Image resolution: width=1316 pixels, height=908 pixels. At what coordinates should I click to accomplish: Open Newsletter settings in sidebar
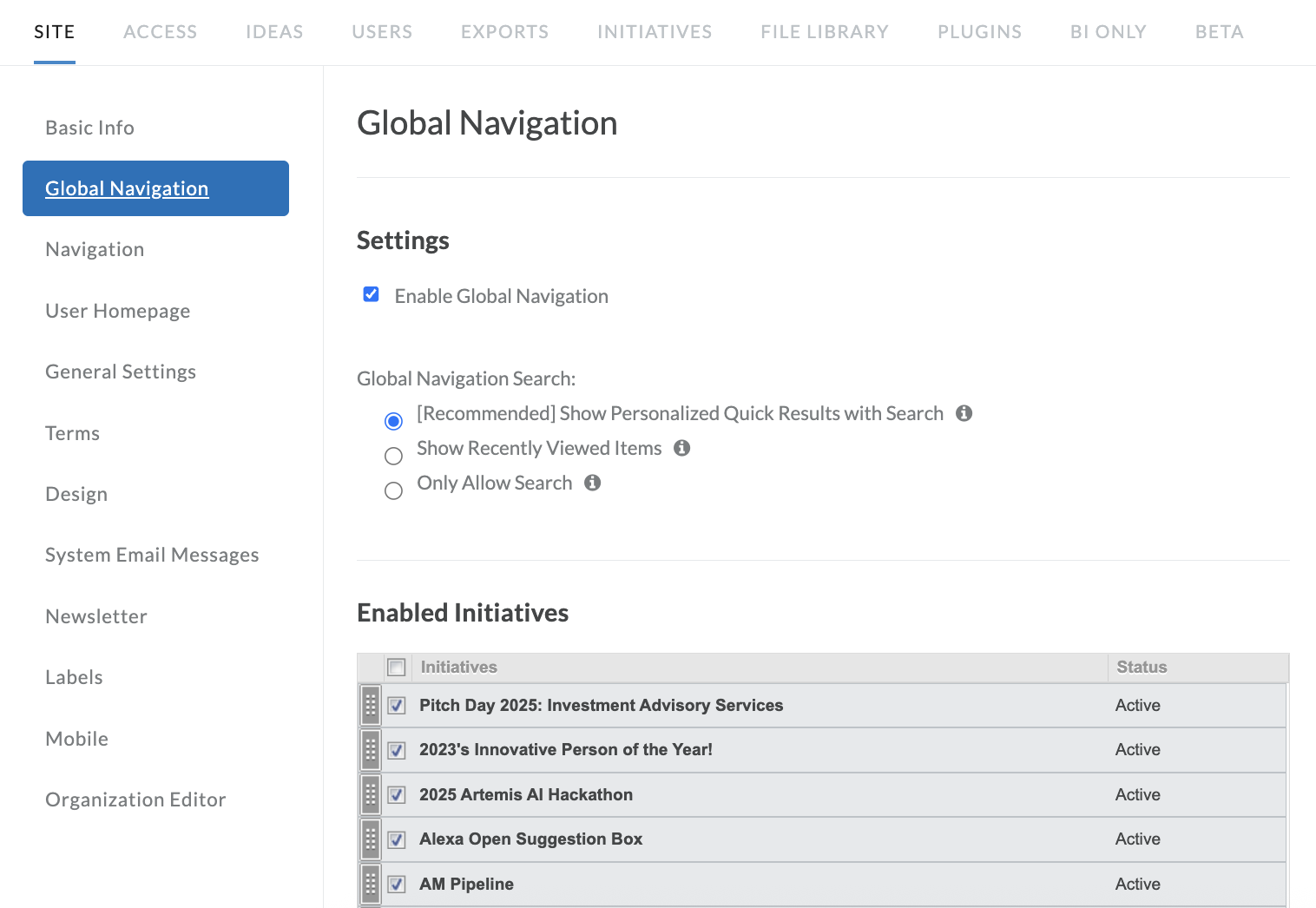coord(95,616)
